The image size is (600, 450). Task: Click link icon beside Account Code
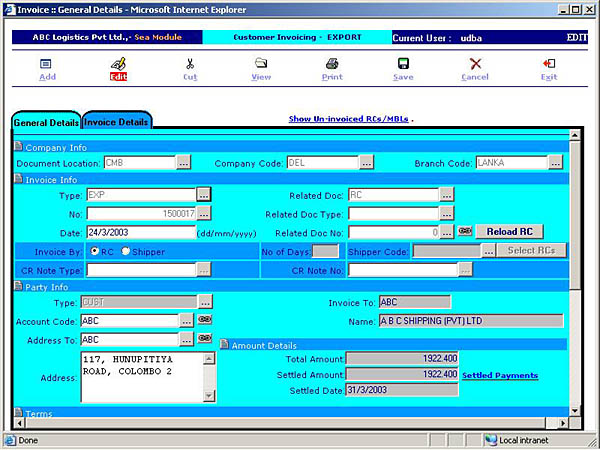205,320
